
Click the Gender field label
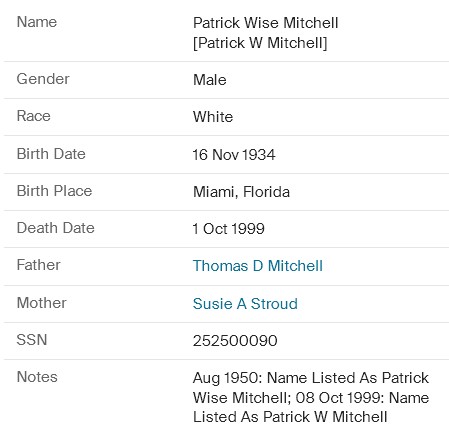click(x=43, y=79)
